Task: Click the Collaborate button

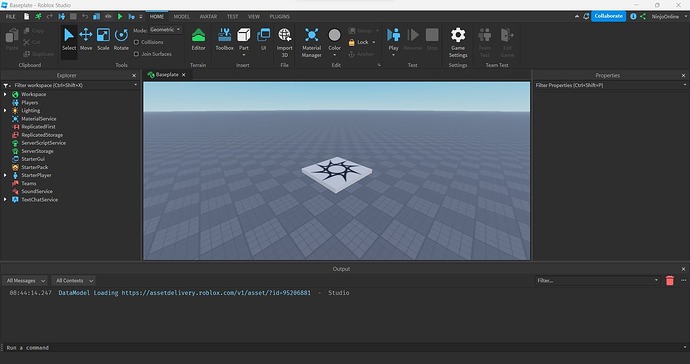Action: [x=608, y=16]
